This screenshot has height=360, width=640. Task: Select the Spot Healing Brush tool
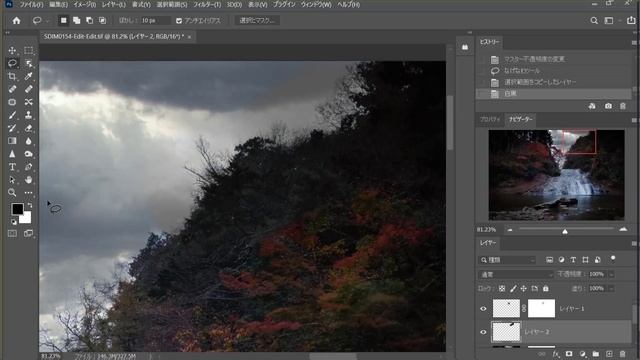coord(12,89)
